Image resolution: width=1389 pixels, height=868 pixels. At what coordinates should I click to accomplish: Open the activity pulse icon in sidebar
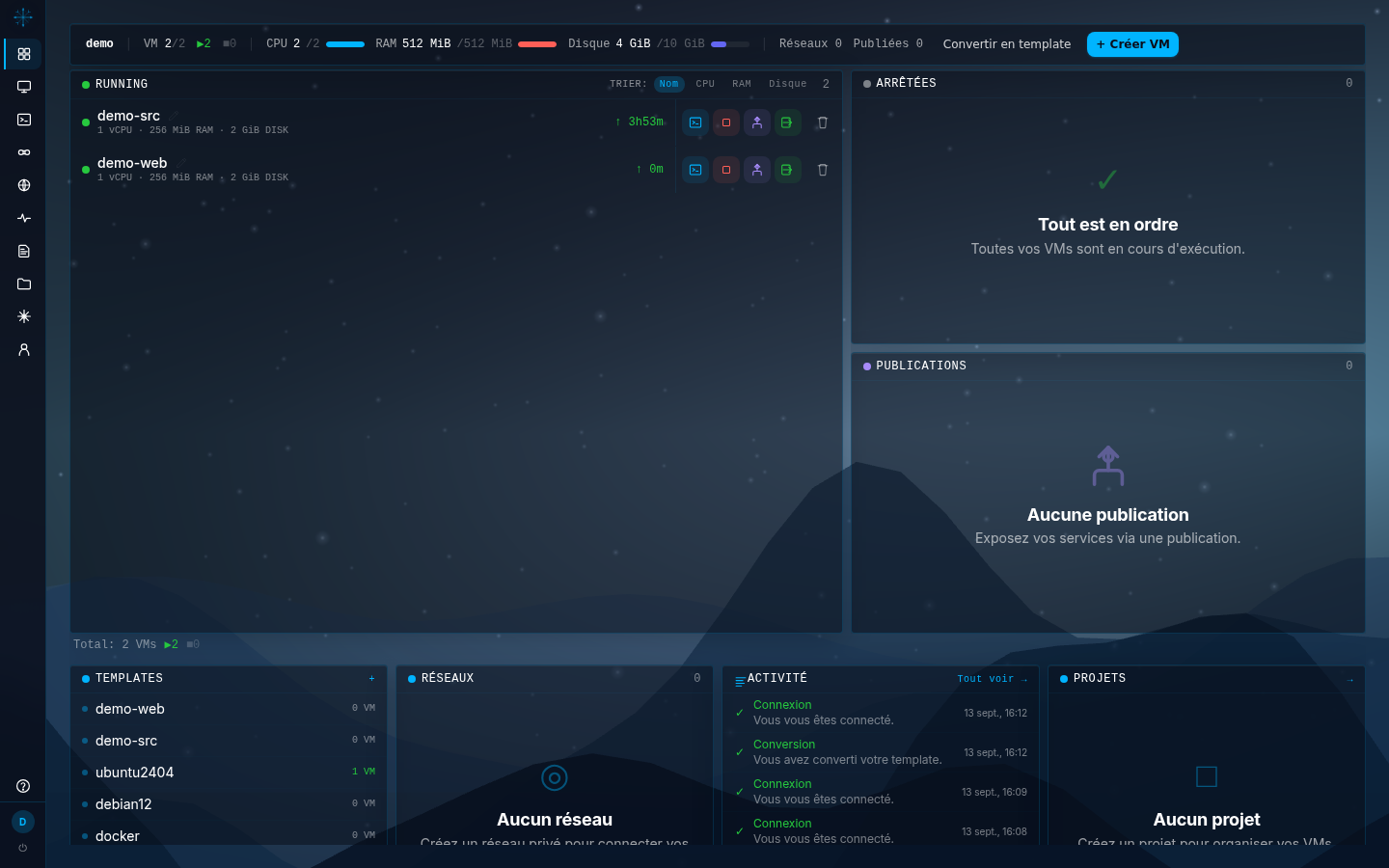[24, 218]
